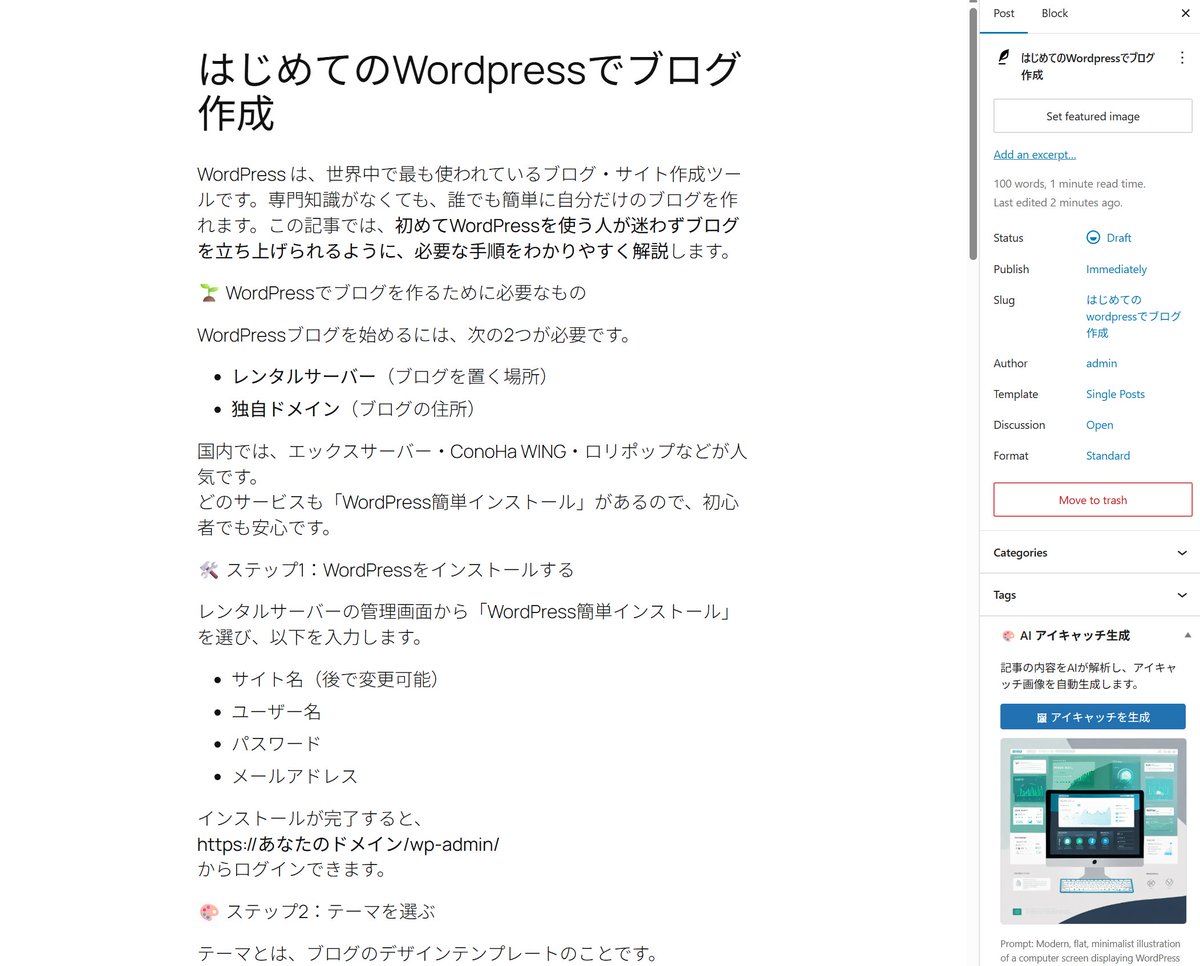Click Last edited 2 minutes ago text
Image resolution: width=1200 pixels, height=966 pixels.
point(1057,203)
